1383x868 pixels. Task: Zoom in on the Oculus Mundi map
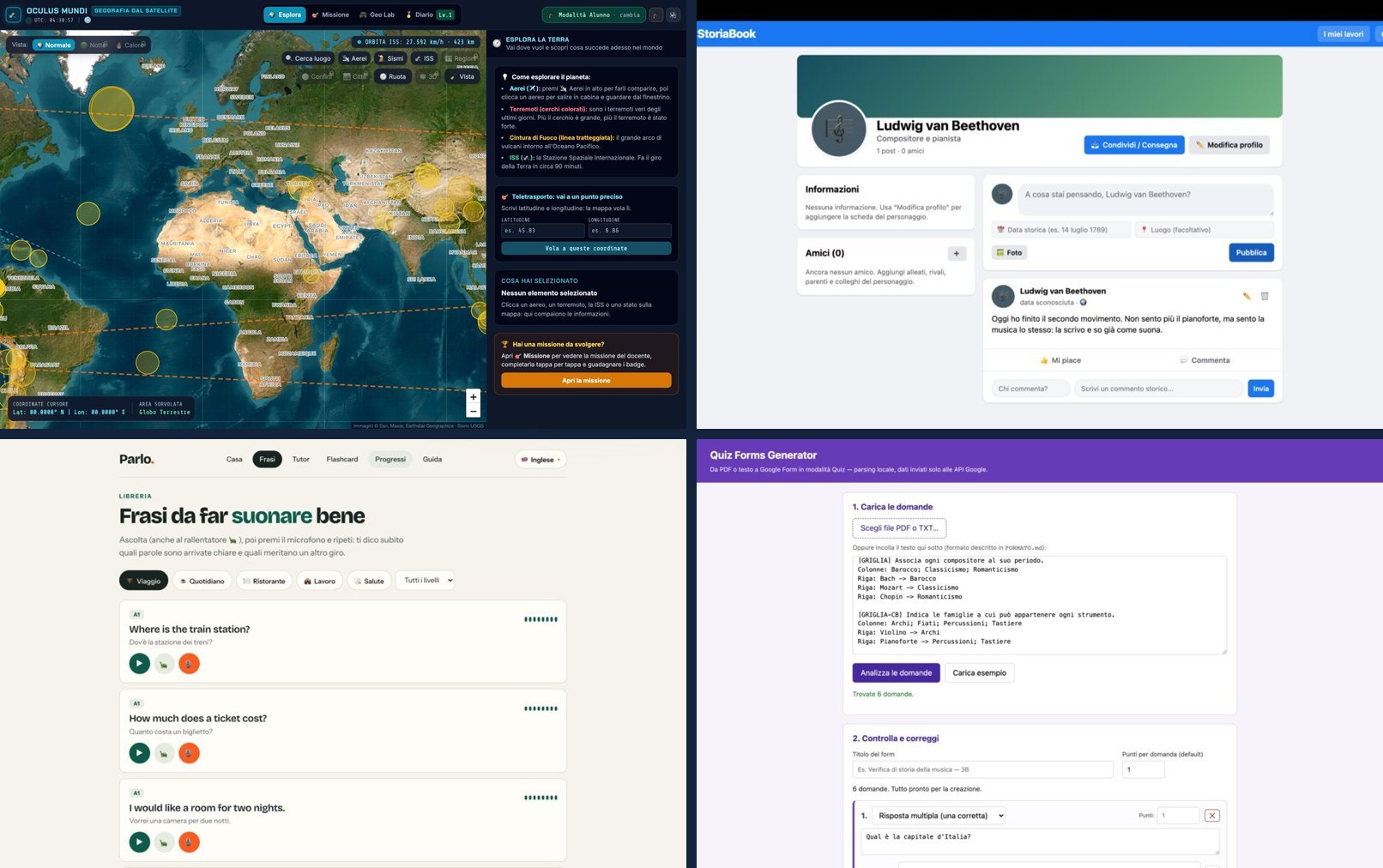(473, 397)
